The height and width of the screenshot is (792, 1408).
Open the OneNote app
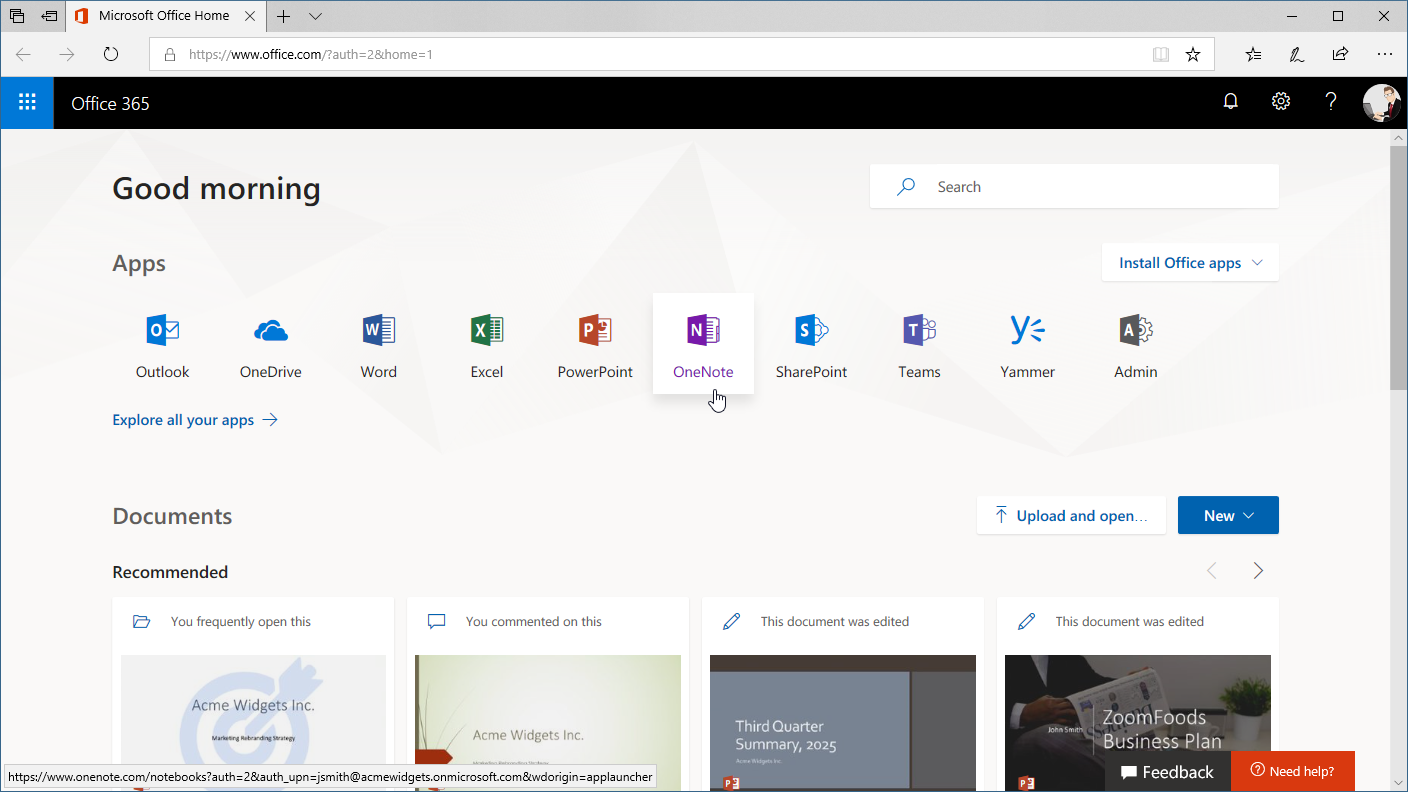click(703, 344)
